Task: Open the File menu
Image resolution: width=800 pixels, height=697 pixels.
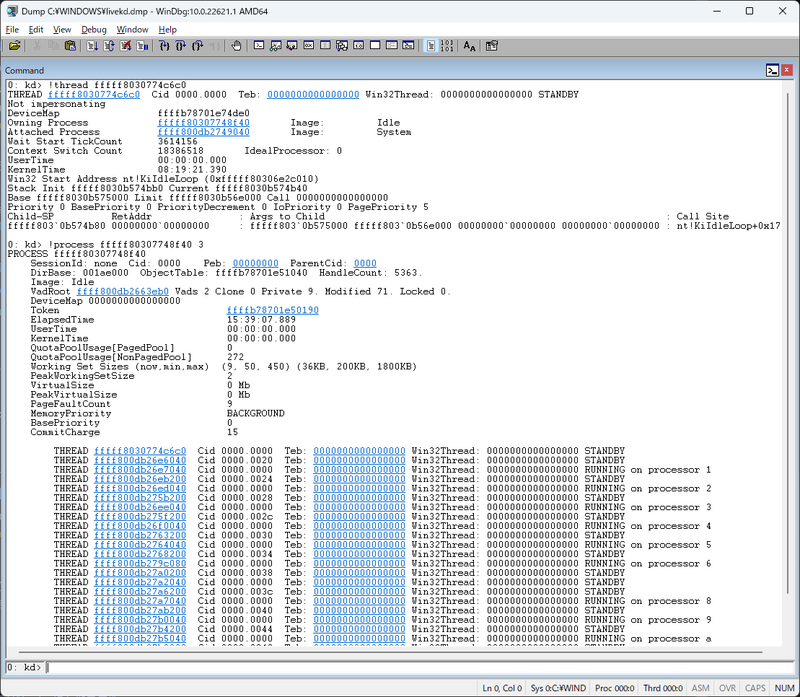Action: tap(12, 30)
